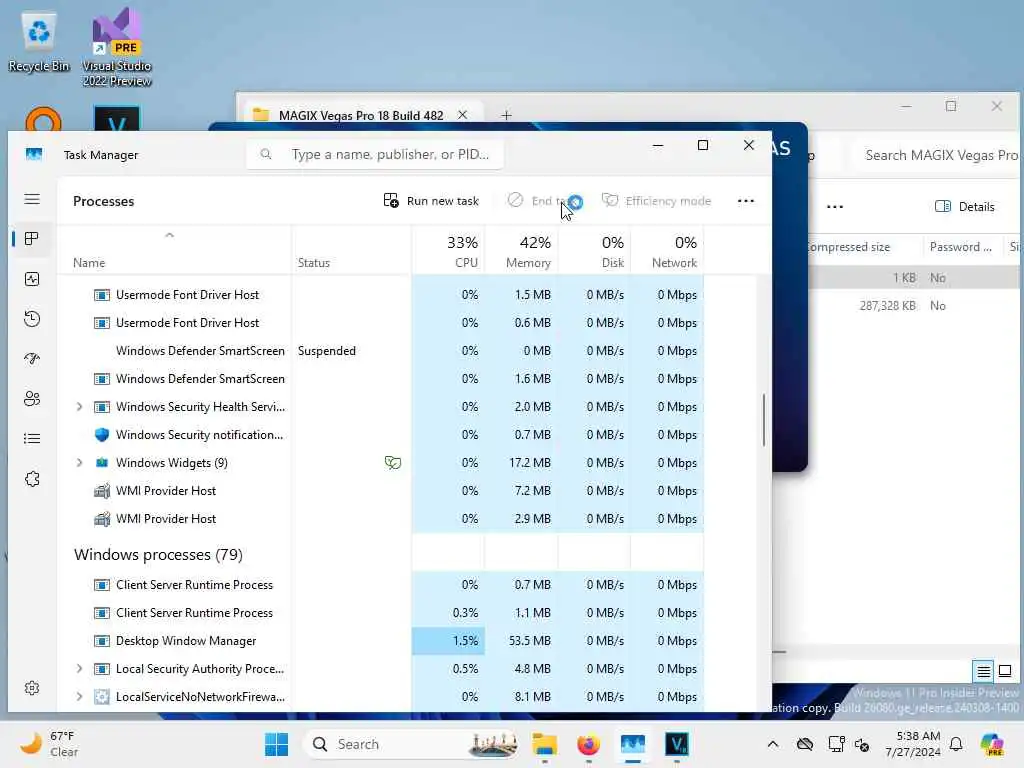The image size is (1024, 768).
Task: Open Copilot Preview icon in taskbar
Action: pos(992,744)
